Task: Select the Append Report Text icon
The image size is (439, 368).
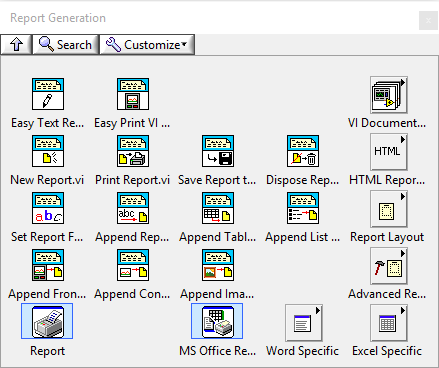Action: [133, 208]
